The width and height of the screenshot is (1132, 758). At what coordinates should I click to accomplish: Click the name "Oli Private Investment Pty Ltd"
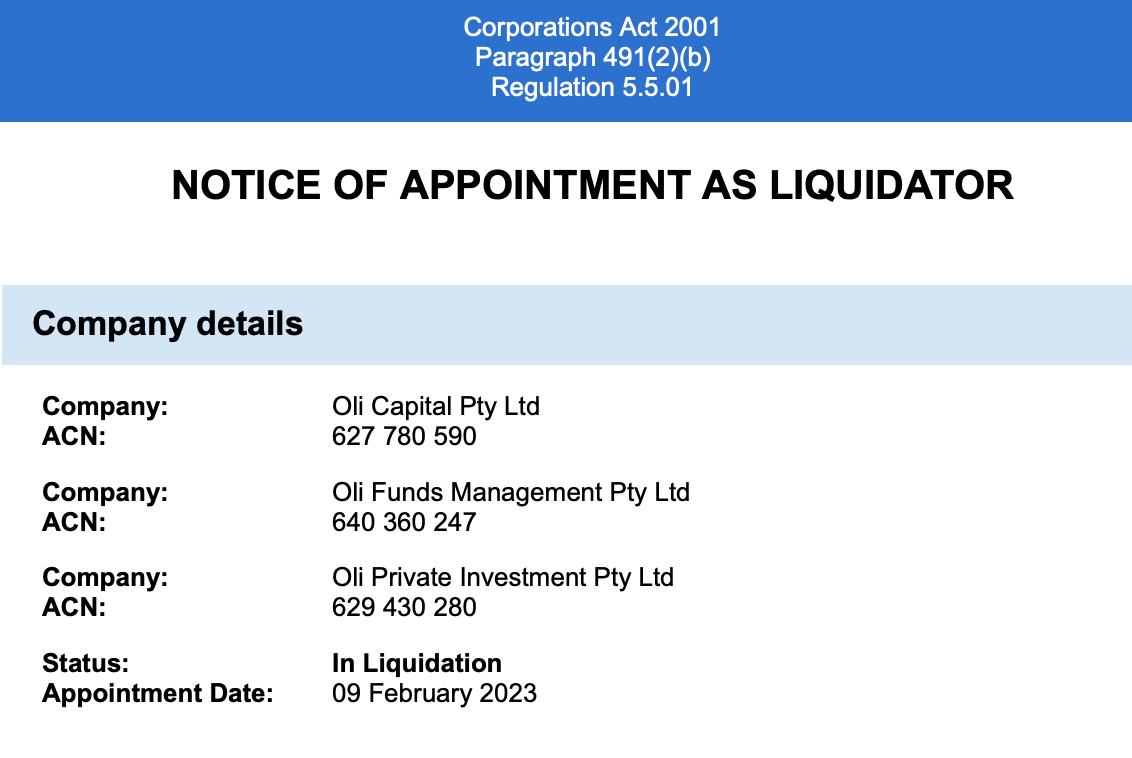502,577
